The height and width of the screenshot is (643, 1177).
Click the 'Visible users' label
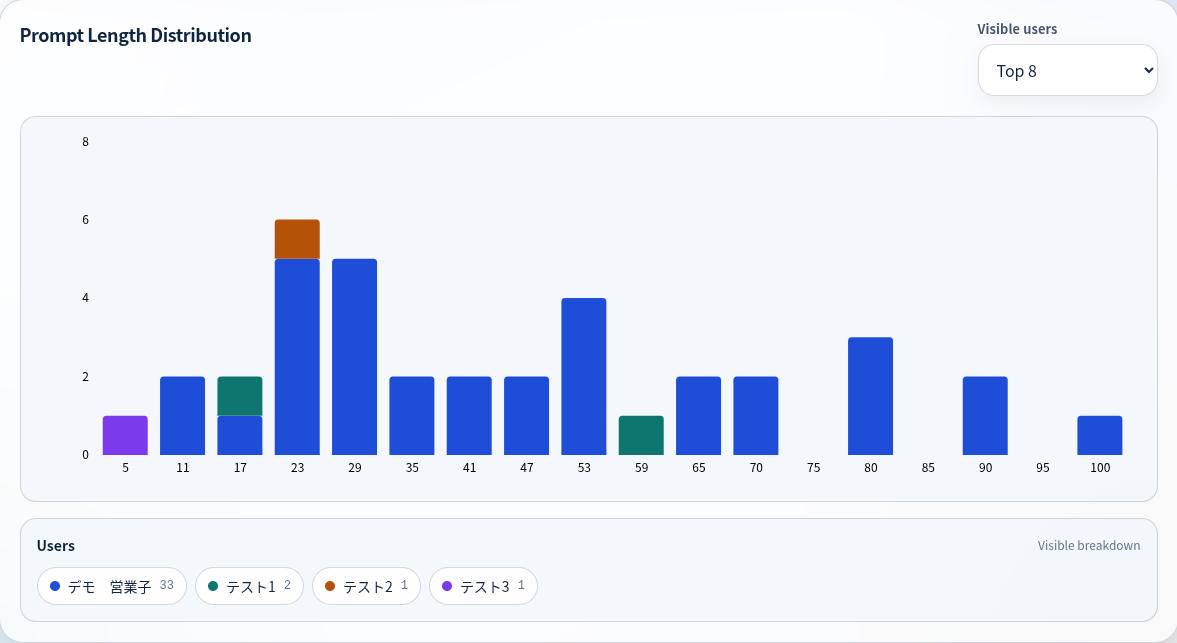pos(1017,29)
